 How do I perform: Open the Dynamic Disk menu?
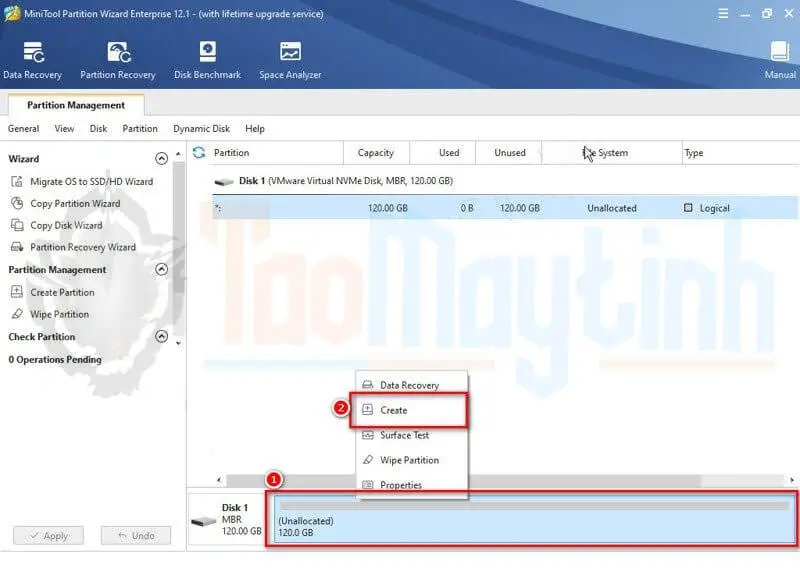tap(201, 129)
